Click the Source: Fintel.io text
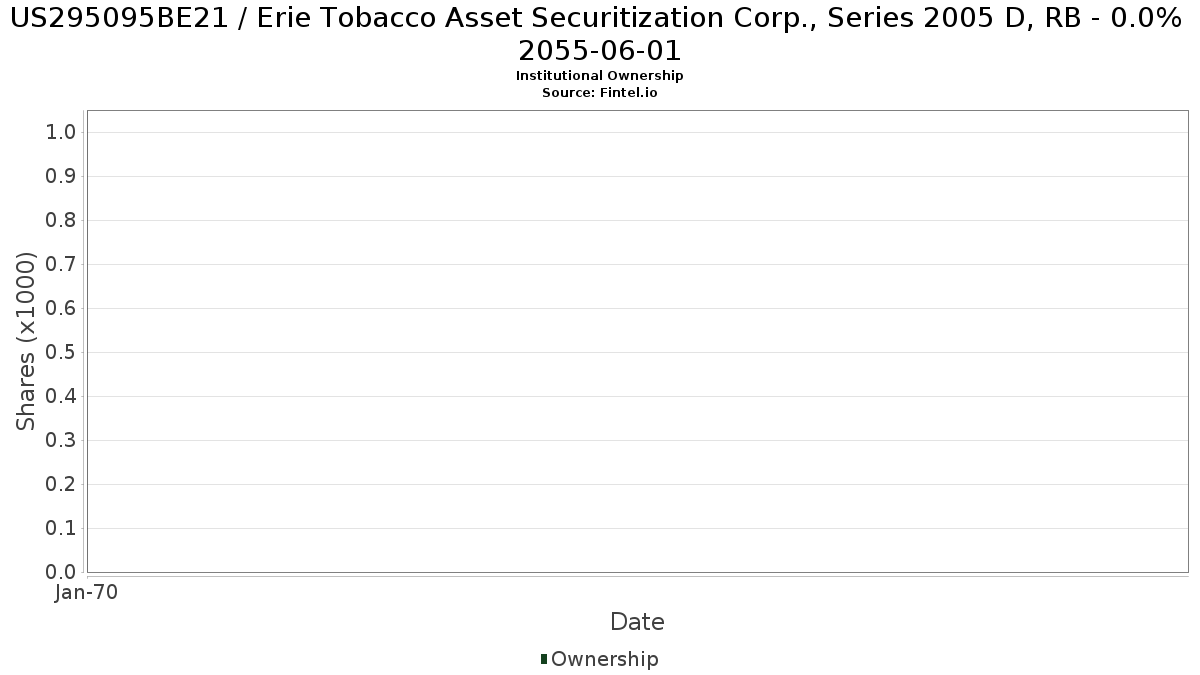Image resolution: width=1200 pixels, height=675 pixels. click(600, 93)
